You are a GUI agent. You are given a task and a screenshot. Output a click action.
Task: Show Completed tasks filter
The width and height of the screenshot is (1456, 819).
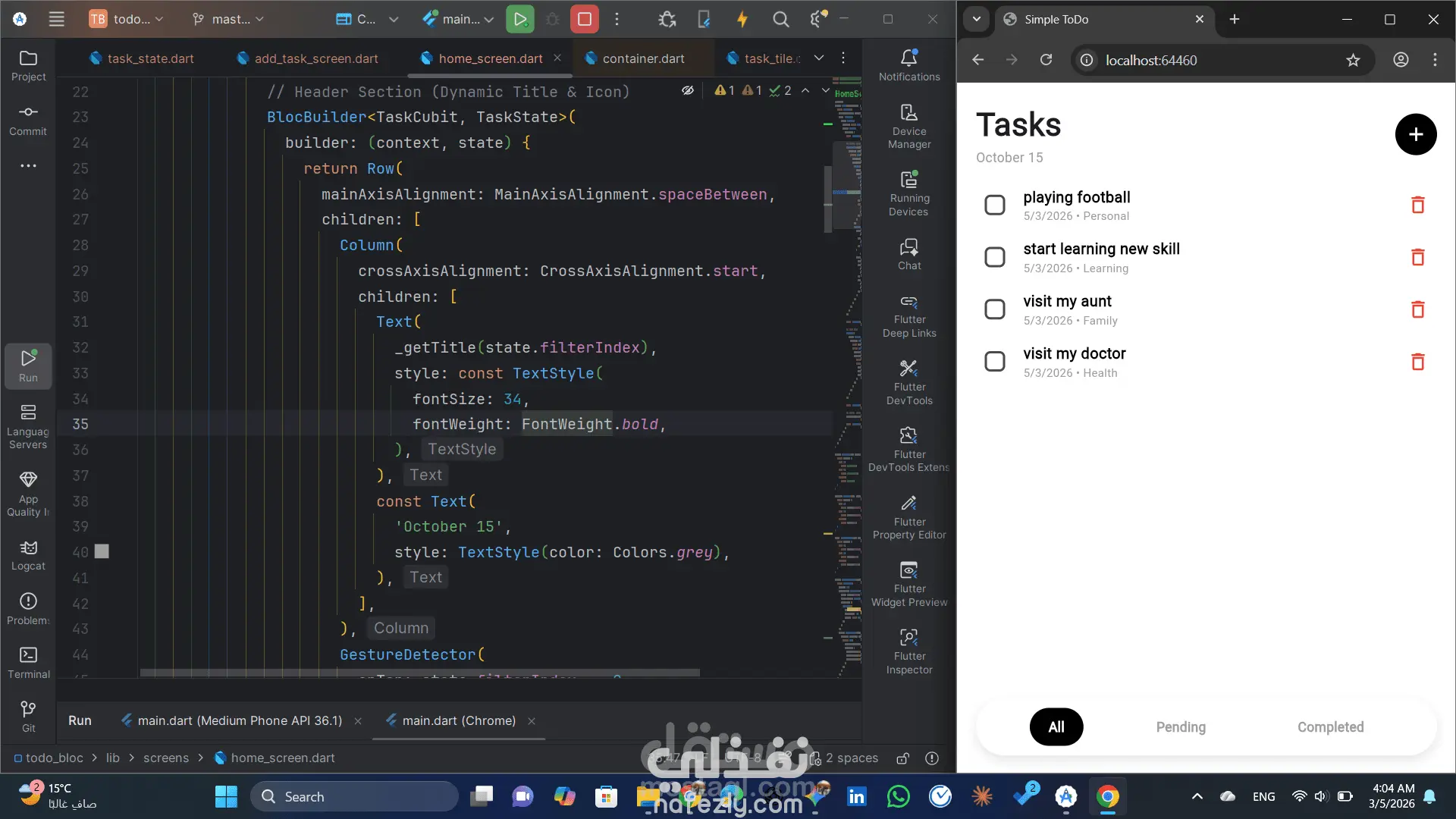click(1330, 727)
